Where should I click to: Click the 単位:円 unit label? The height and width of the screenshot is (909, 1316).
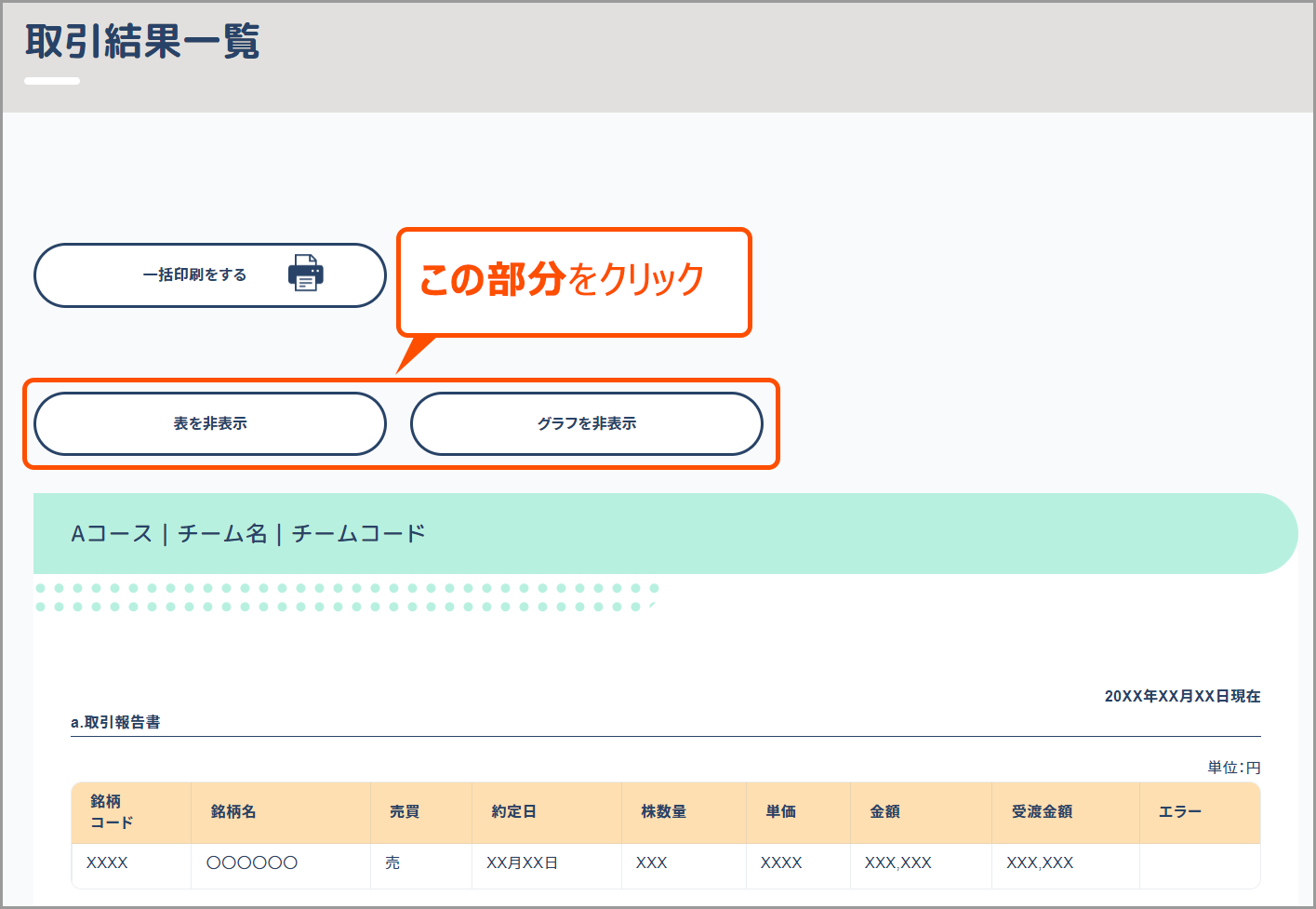click(x=1234, y=768)
